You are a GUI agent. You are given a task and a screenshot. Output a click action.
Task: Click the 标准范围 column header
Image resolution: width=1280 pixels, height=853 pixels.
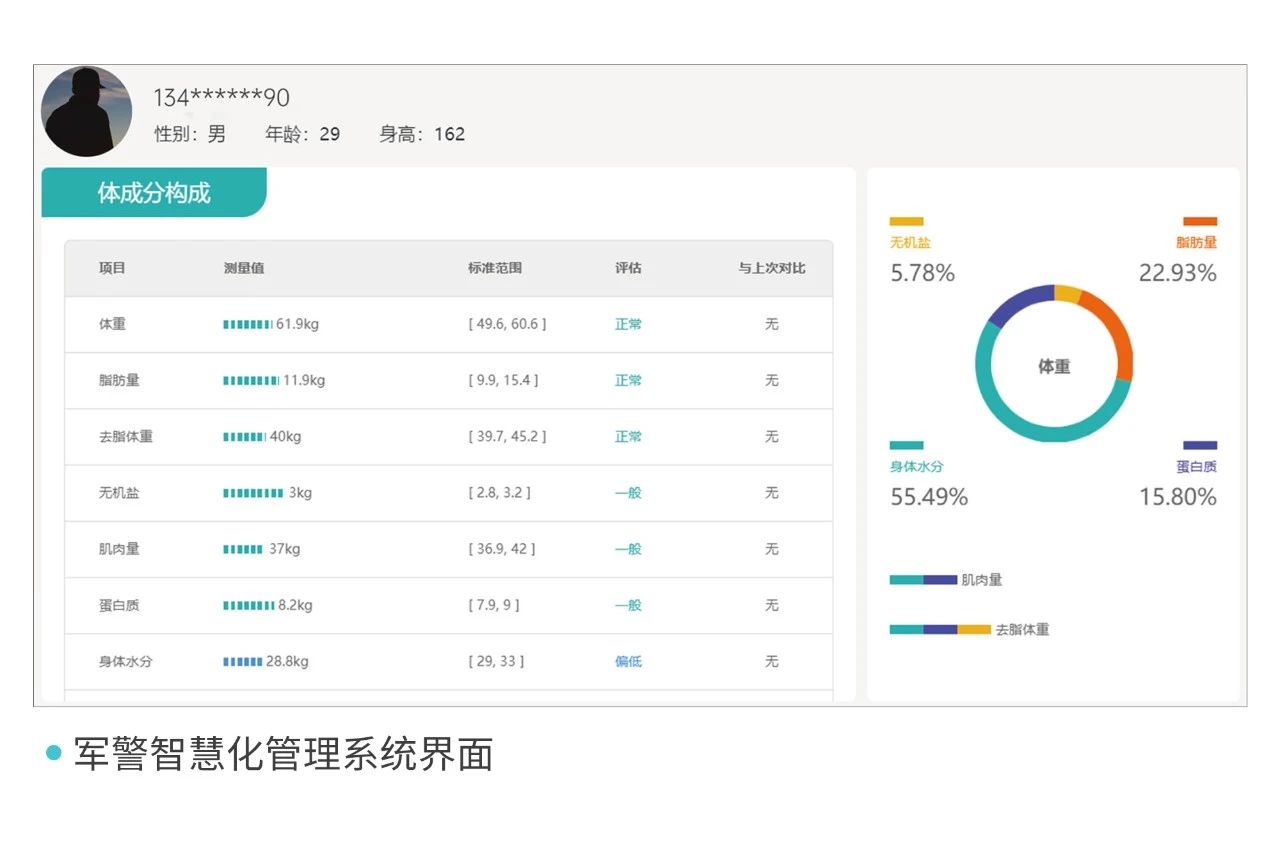[x=495, y=268]
